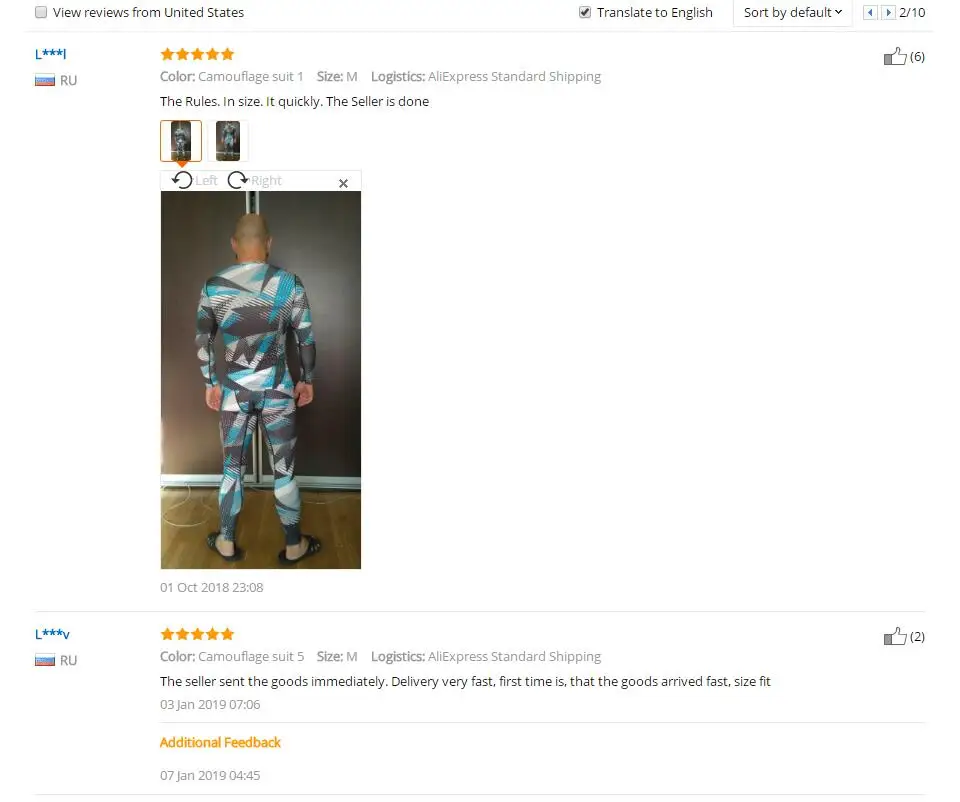Viewport: 960px width, 802px height.
Task: Open reviewer L***v profile
Action: coord(52,634)
